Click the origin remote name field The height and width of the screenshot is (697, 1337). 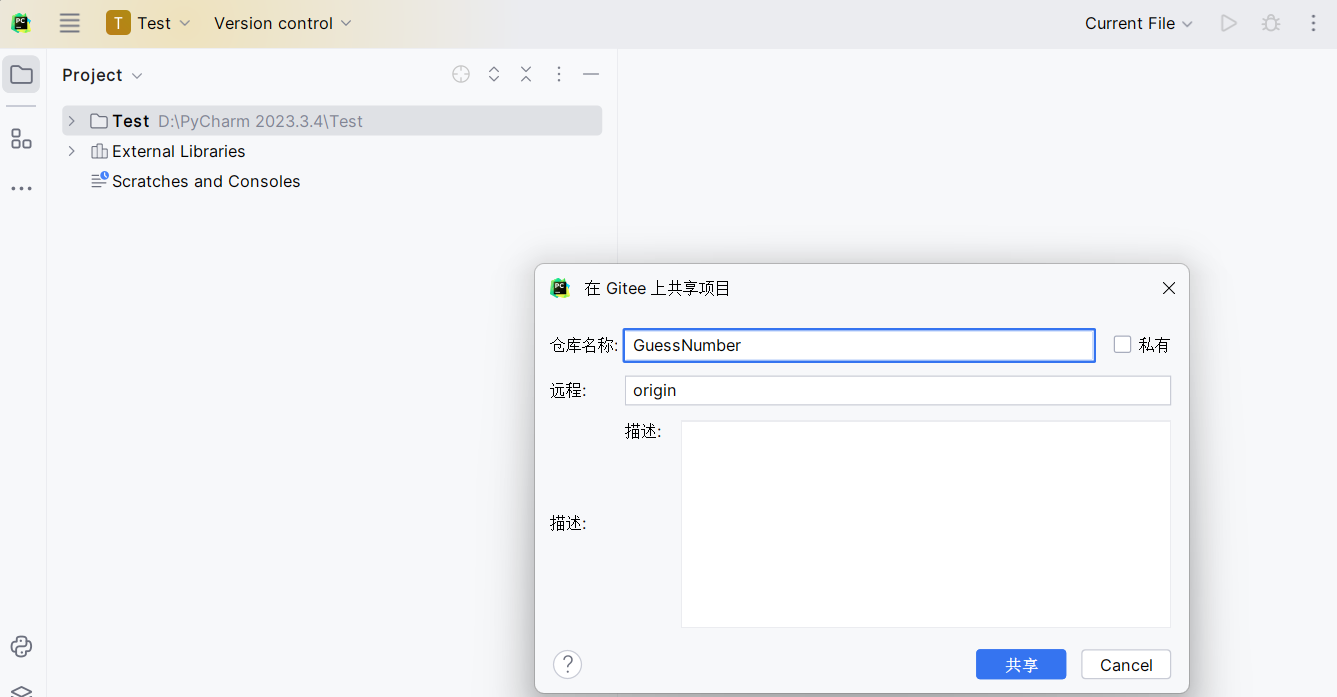pos(897,390)
